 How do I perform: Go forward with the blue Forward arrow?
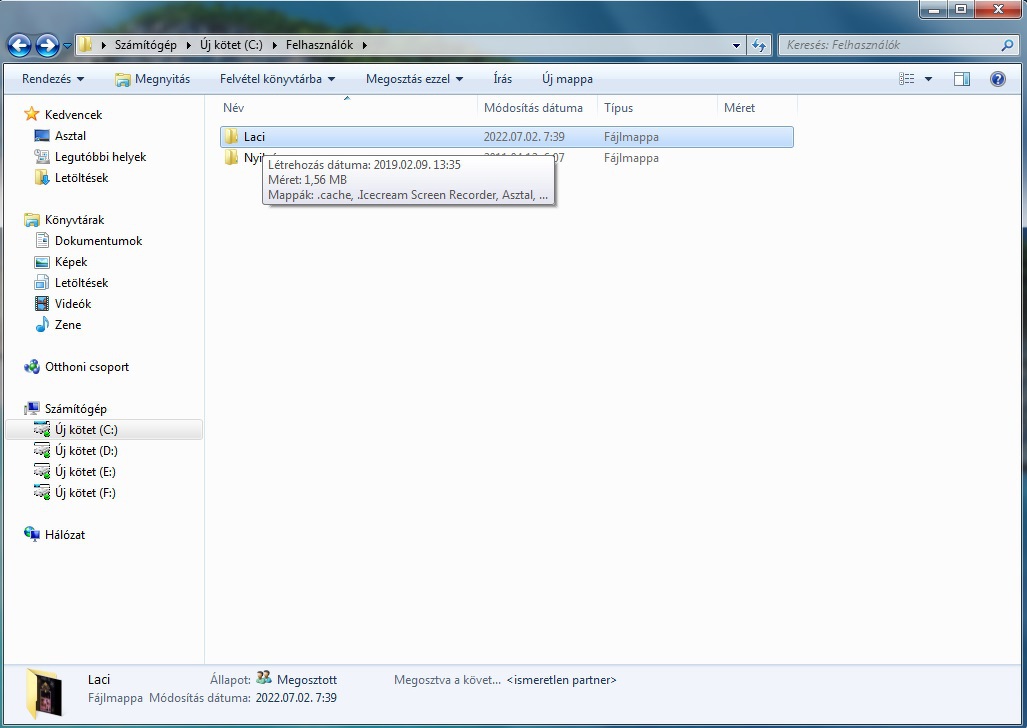pos(47,45)
